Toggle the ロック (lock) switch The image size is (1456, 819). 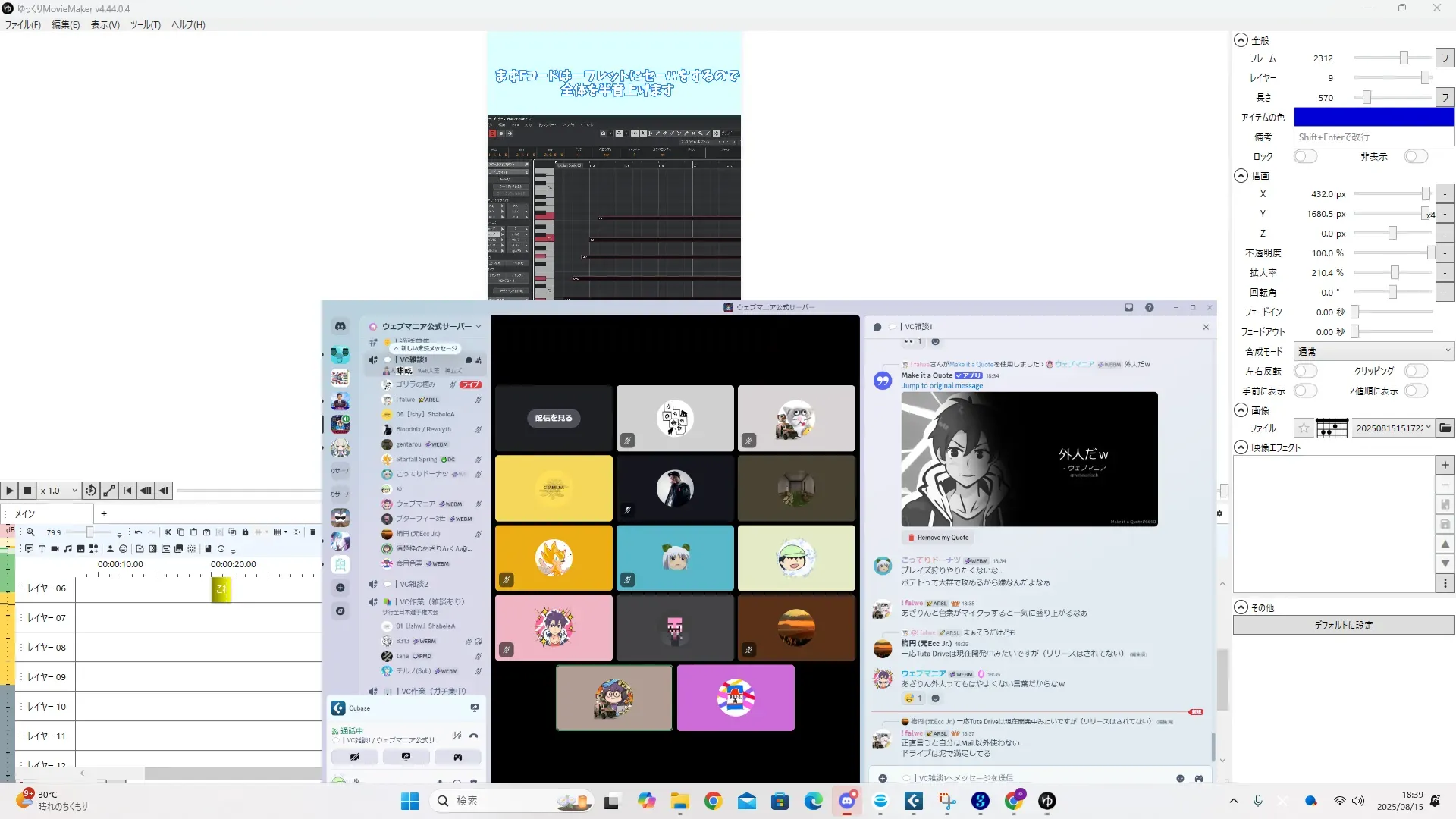tap(1305, 156)
